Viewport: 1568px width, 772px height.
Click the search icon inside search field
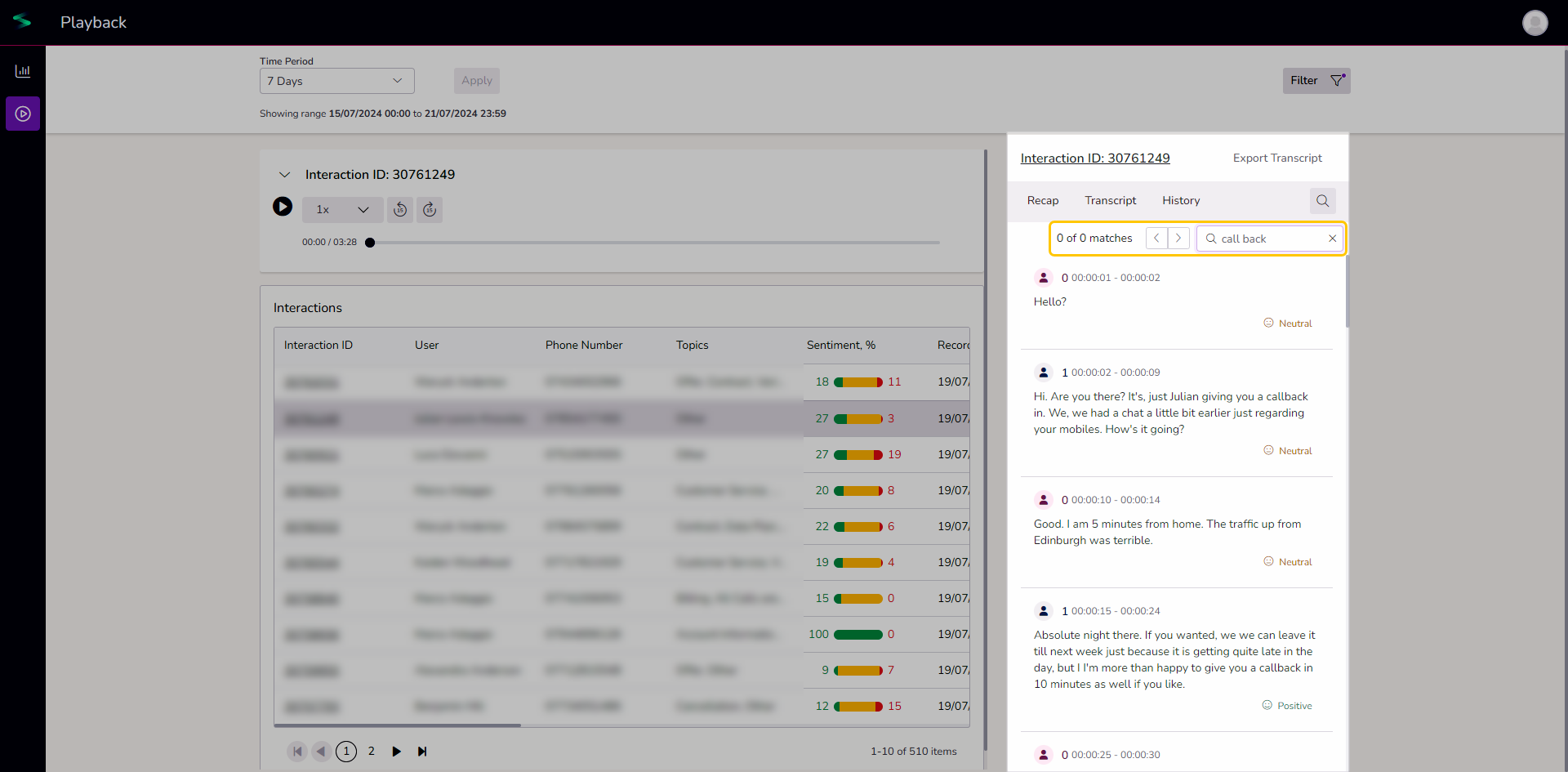click(1211, 239)
